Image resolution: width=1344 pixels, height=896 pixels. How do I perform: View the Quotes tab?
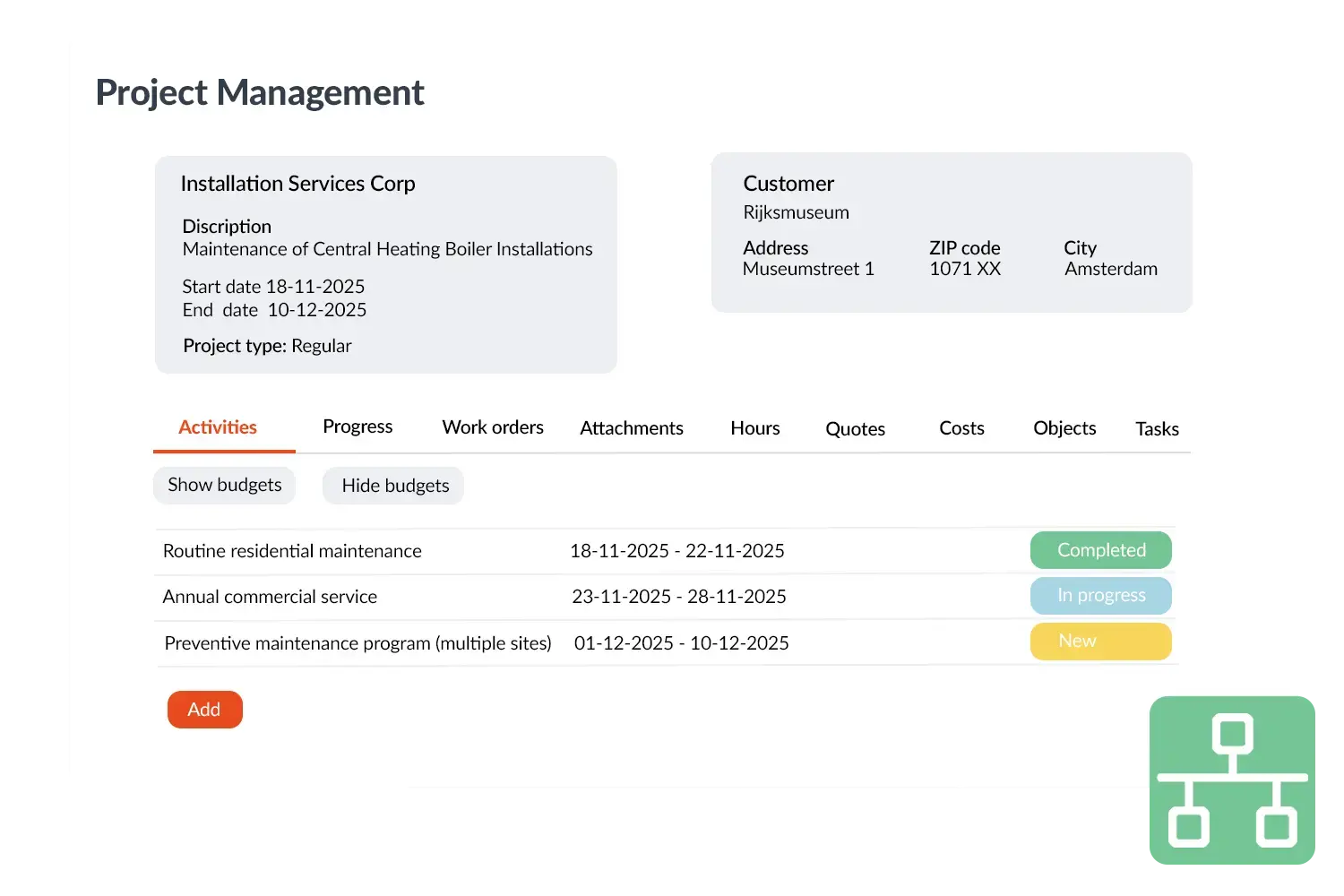[855, 429]
